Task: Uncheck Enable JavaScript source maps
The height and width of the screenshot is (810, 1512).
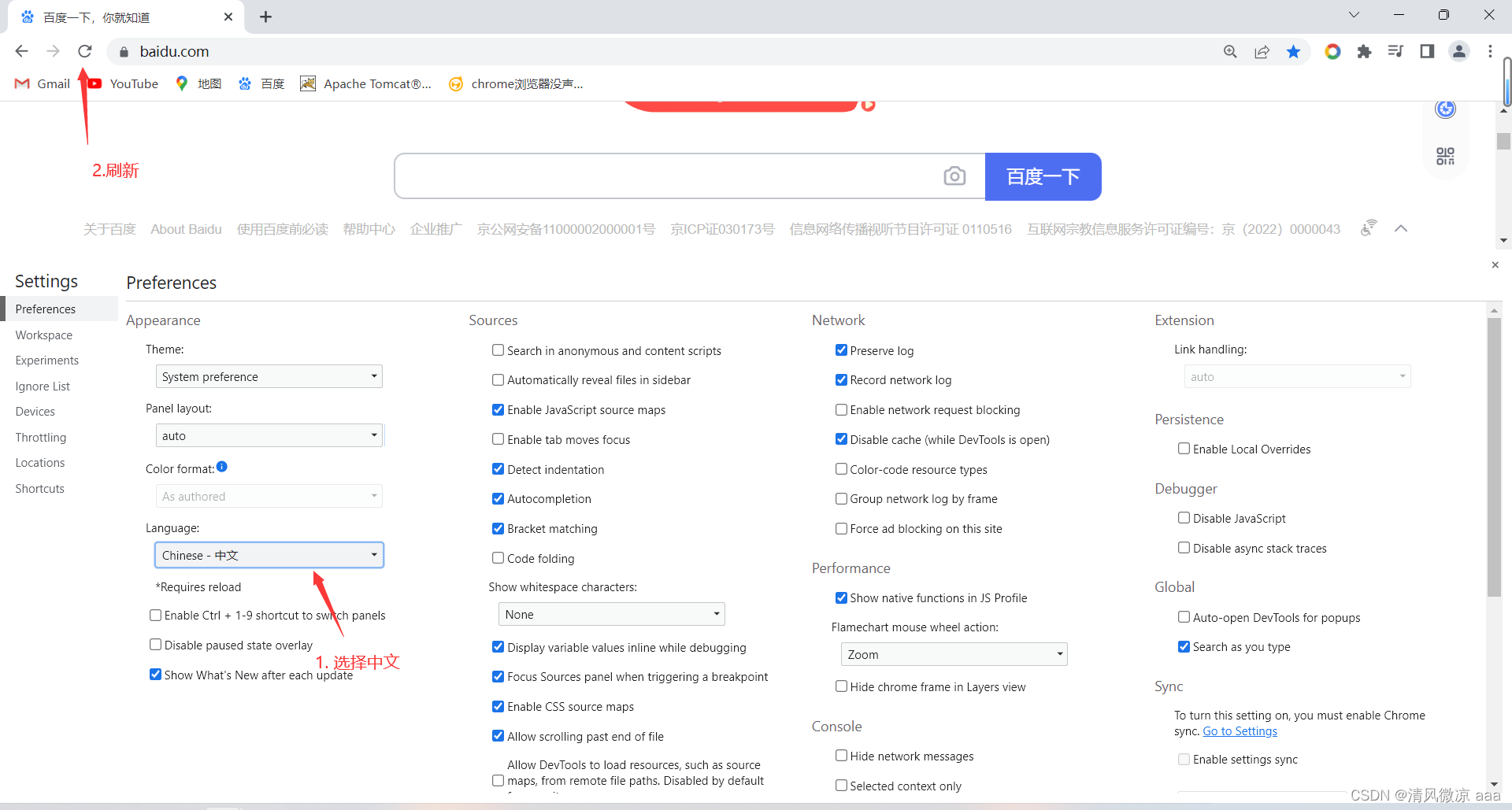Action: point(498,409)
